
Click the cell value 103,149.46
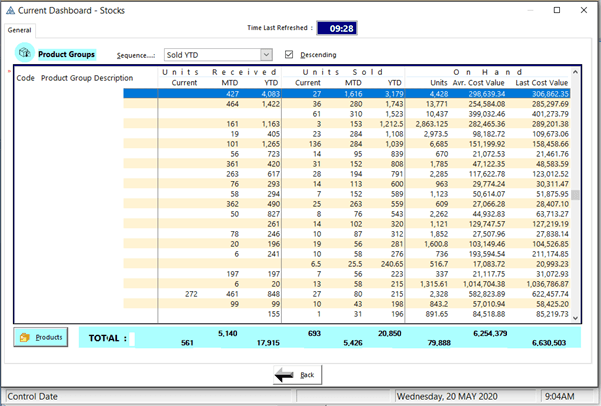(x=486, y=244)
